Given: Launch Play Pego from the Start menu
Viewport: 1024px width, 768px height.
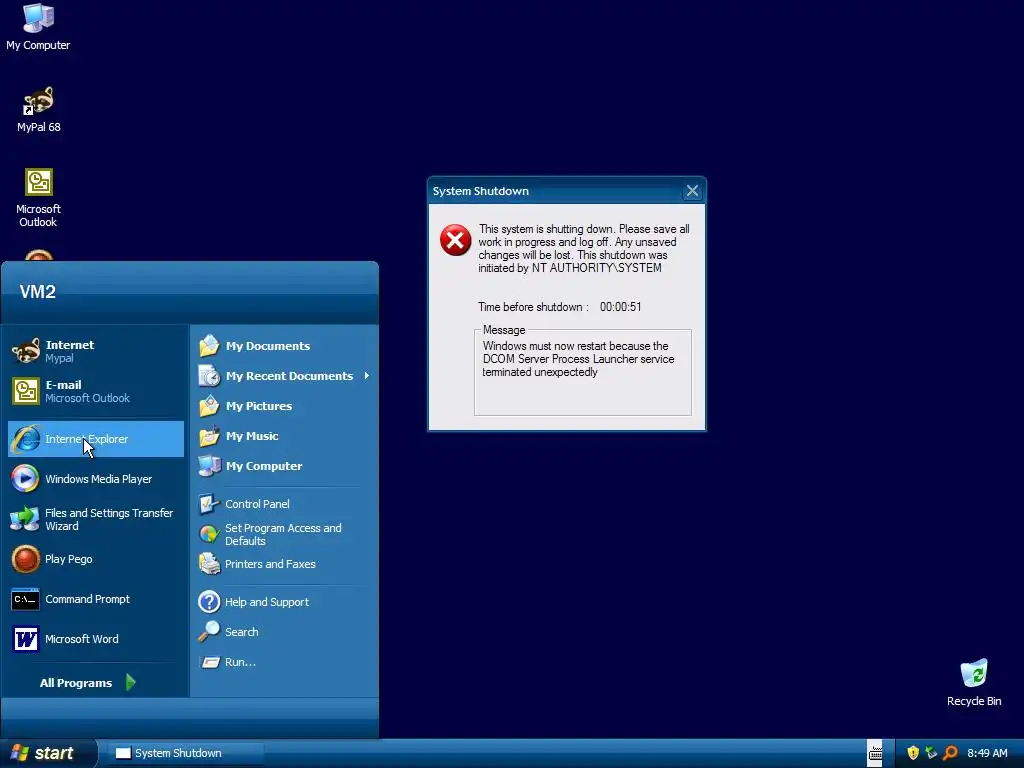Looking at the screenshot, I should 96,559.
